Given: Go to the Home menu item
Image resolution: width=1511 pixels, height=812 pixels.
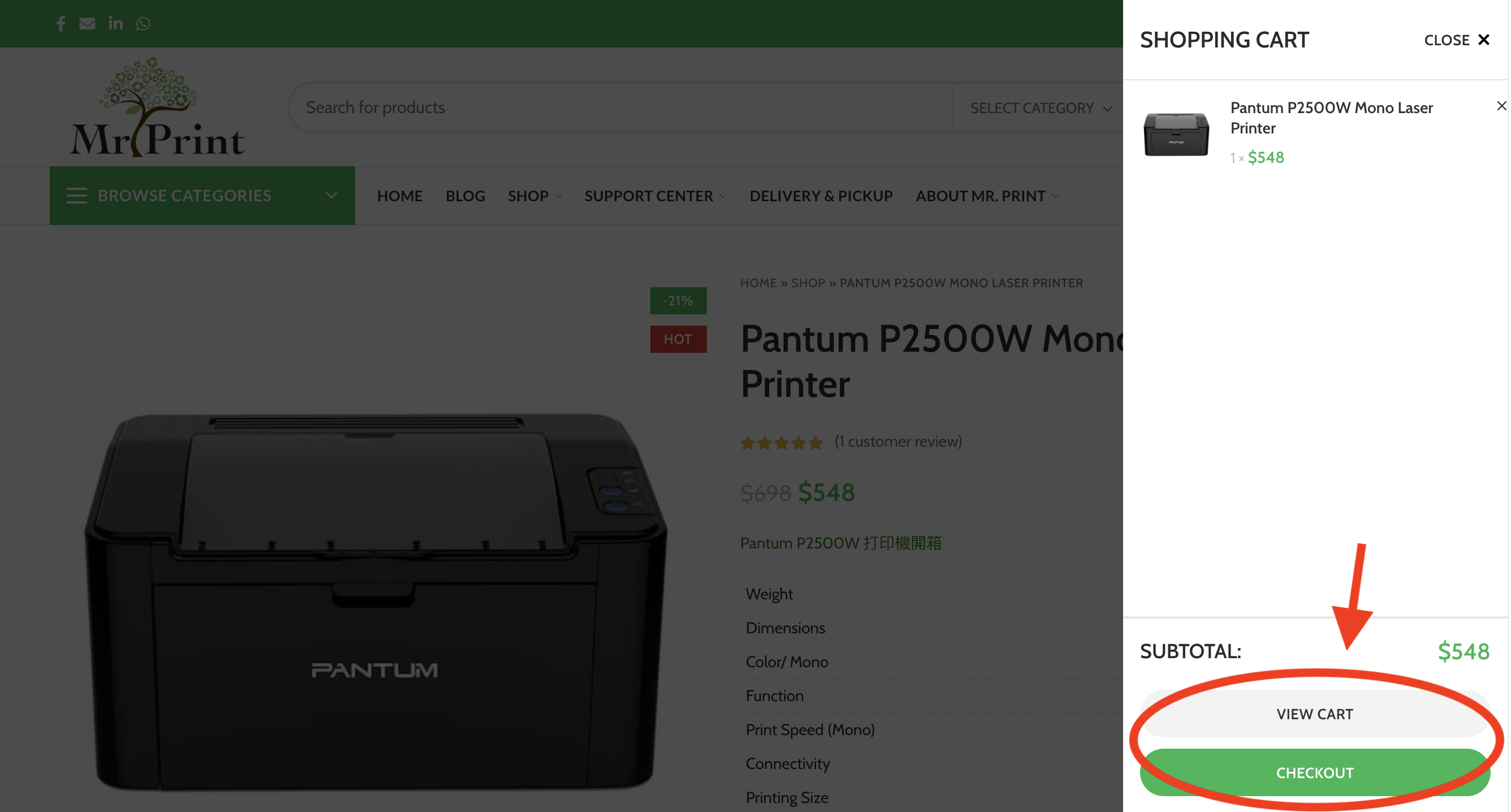Looking at the screenshot, I should click(x=399, y=196).
